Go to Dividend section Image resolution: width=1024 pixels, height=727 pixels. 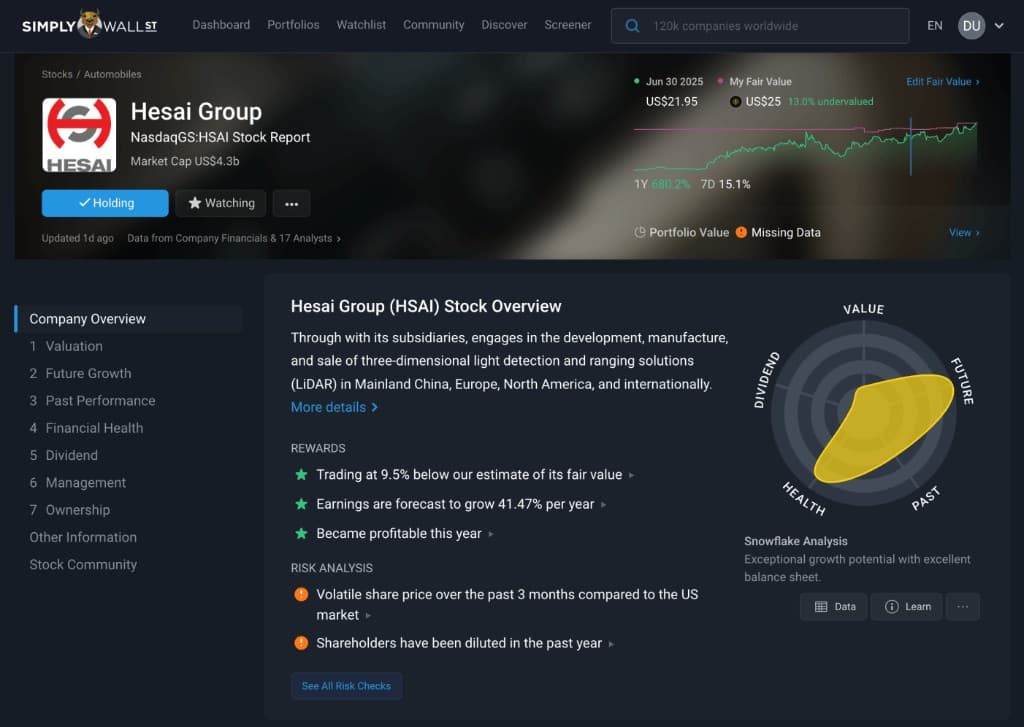pos(63,456)
